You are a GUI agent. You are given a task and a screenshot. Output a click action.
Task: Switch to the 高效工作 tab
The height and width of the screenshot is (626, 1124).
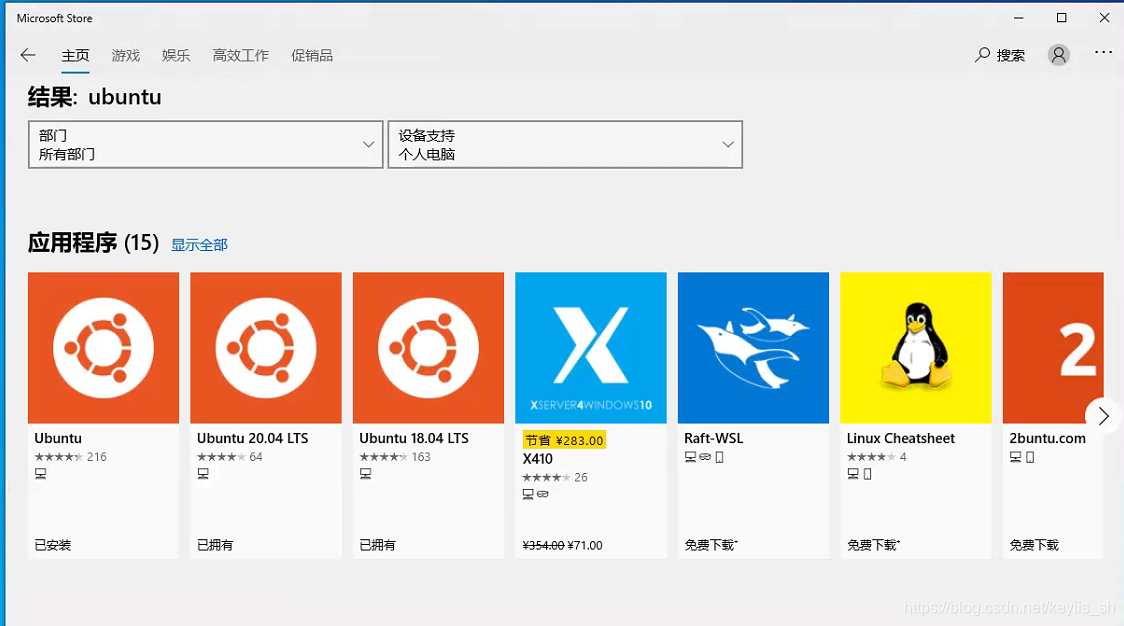click(x=240, y=55)
